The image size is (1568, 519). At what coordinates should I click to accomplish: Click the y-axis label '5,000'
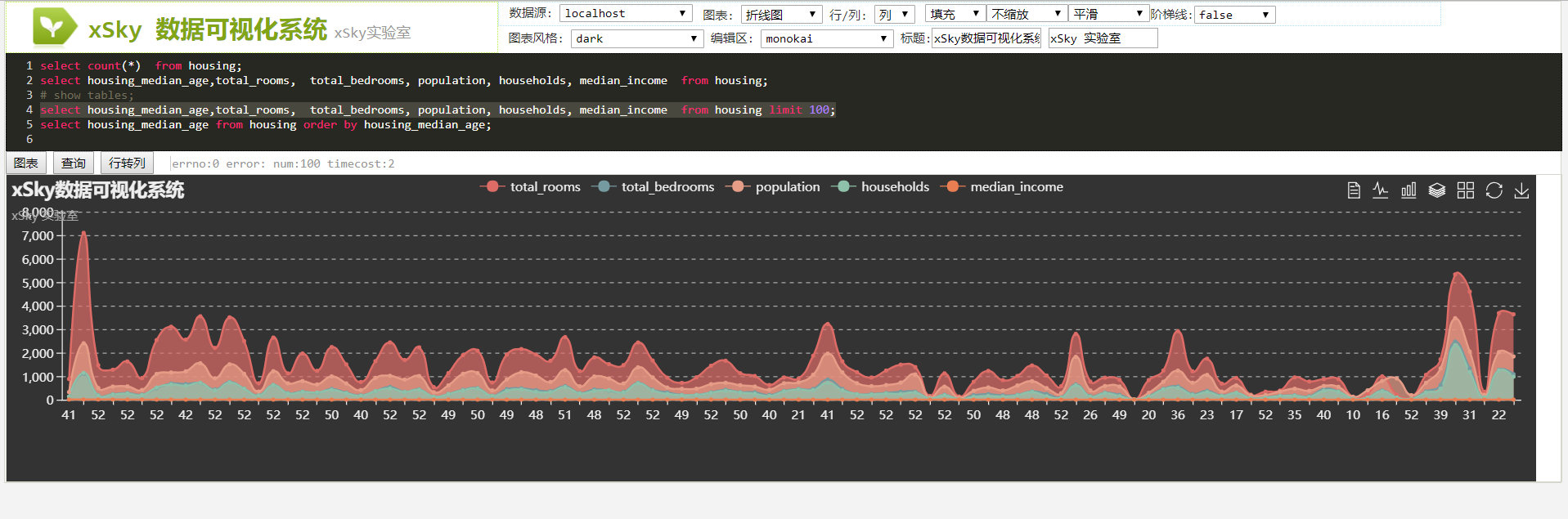click(38, 284)
